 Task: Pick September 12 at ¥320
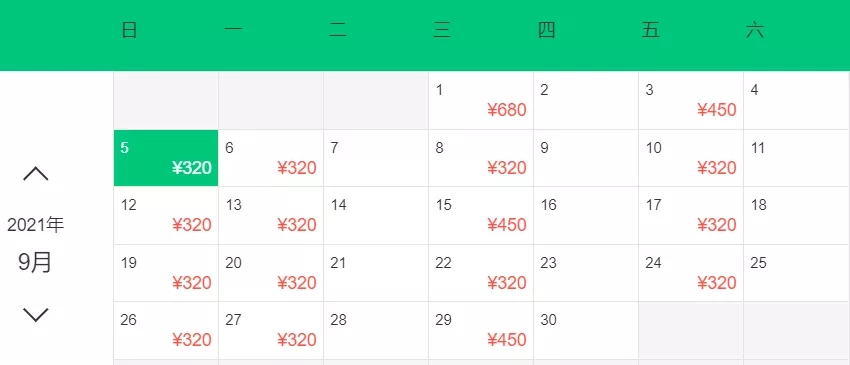point(166,215)
